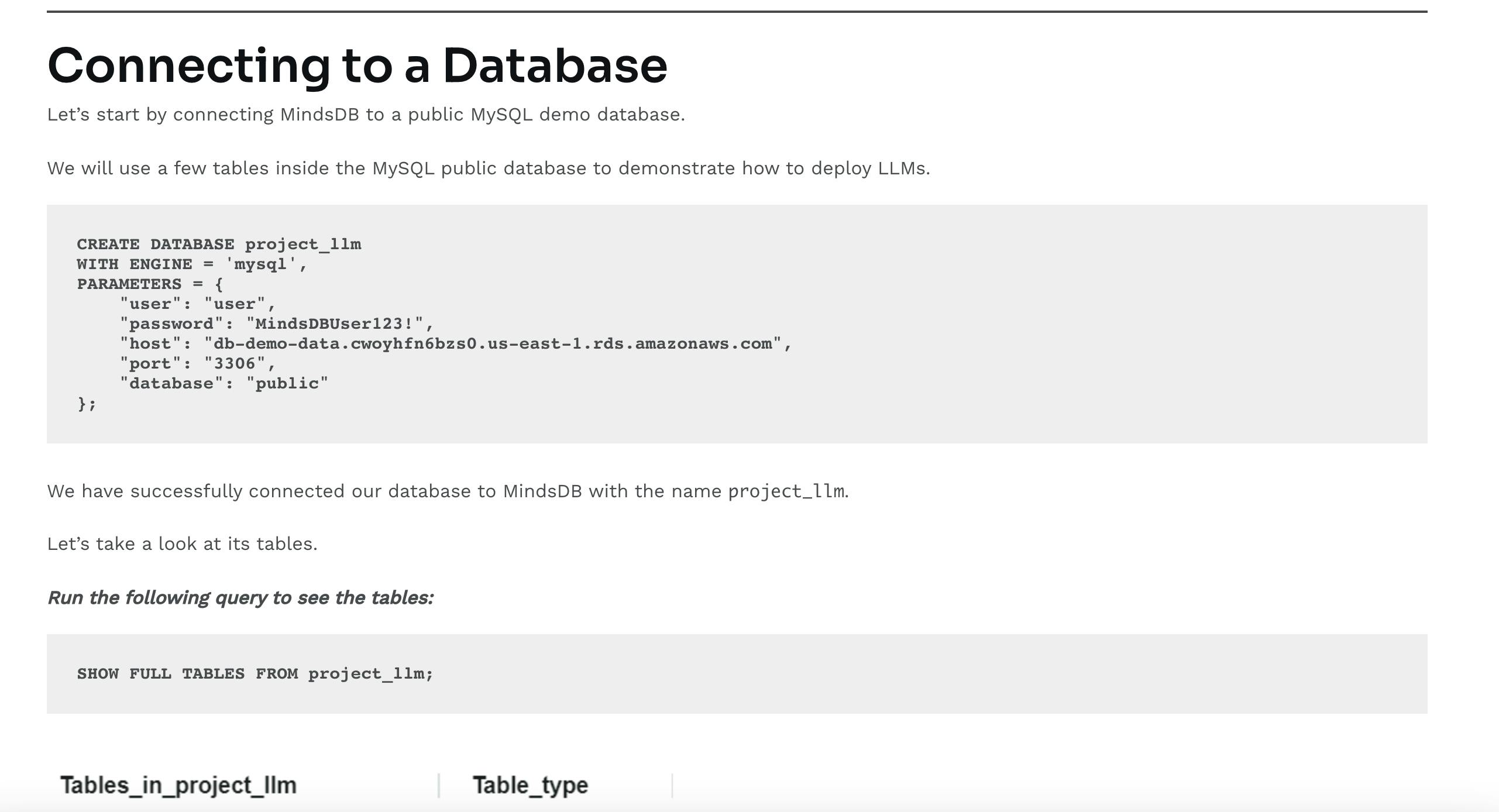Click divider between Tables_in_project_llm and Table_type columns
Viewport: 1499px width, 812px height.
tap(439, 785)
